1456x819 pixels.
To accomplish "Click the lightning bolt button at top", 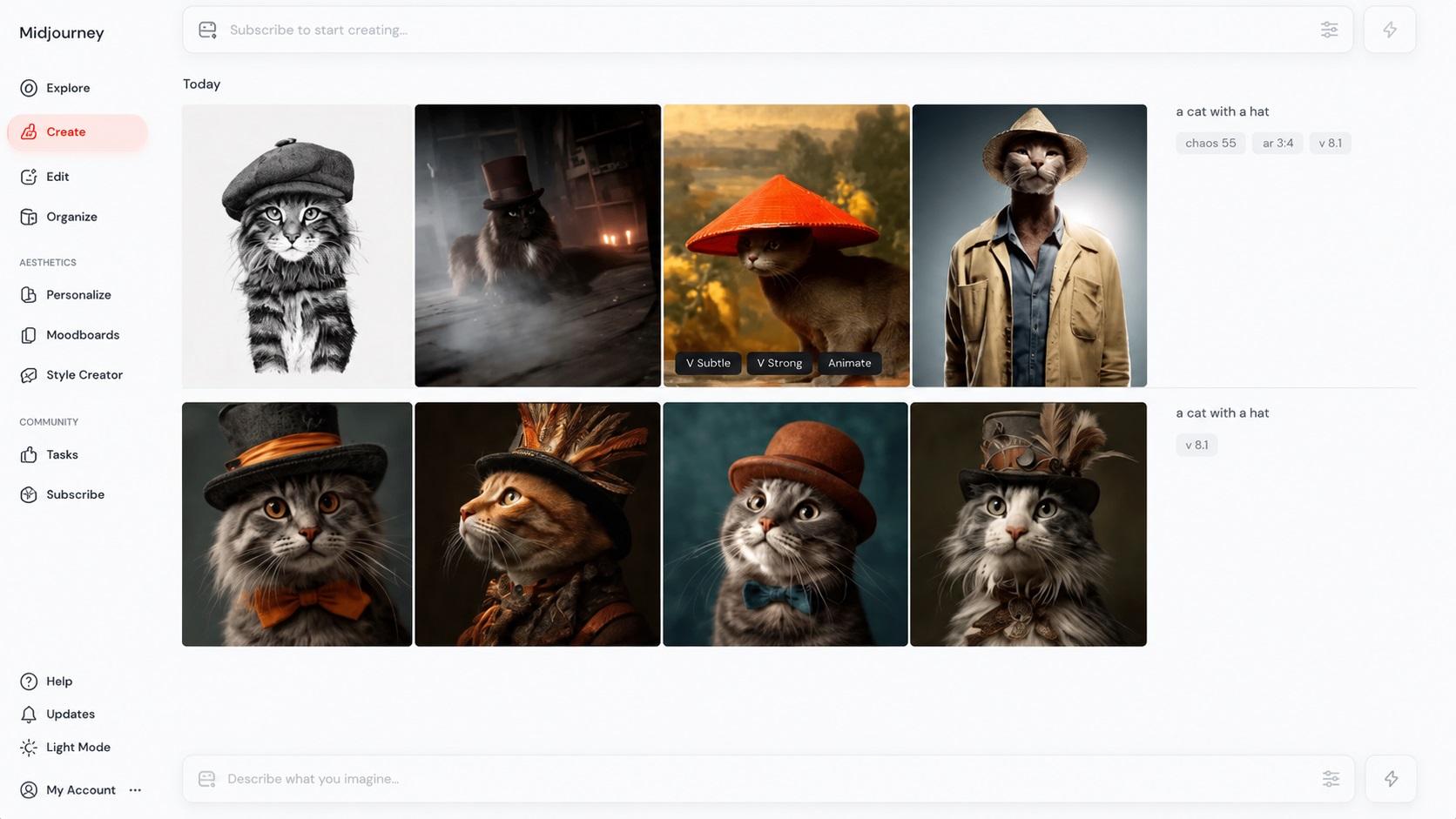I will coord(1390,30).
